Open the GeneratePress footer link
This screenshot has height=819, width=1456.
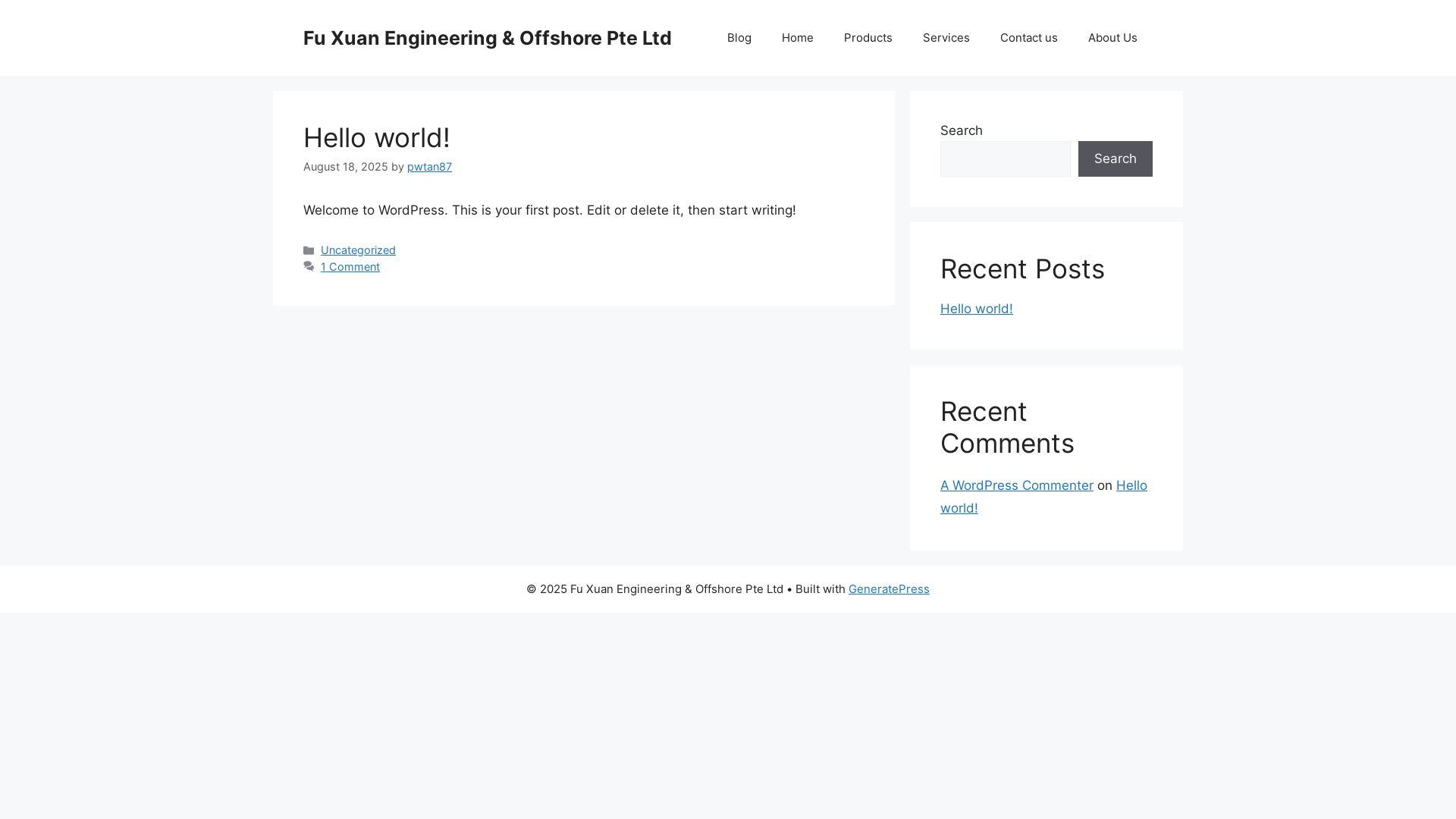pos(889,589)
